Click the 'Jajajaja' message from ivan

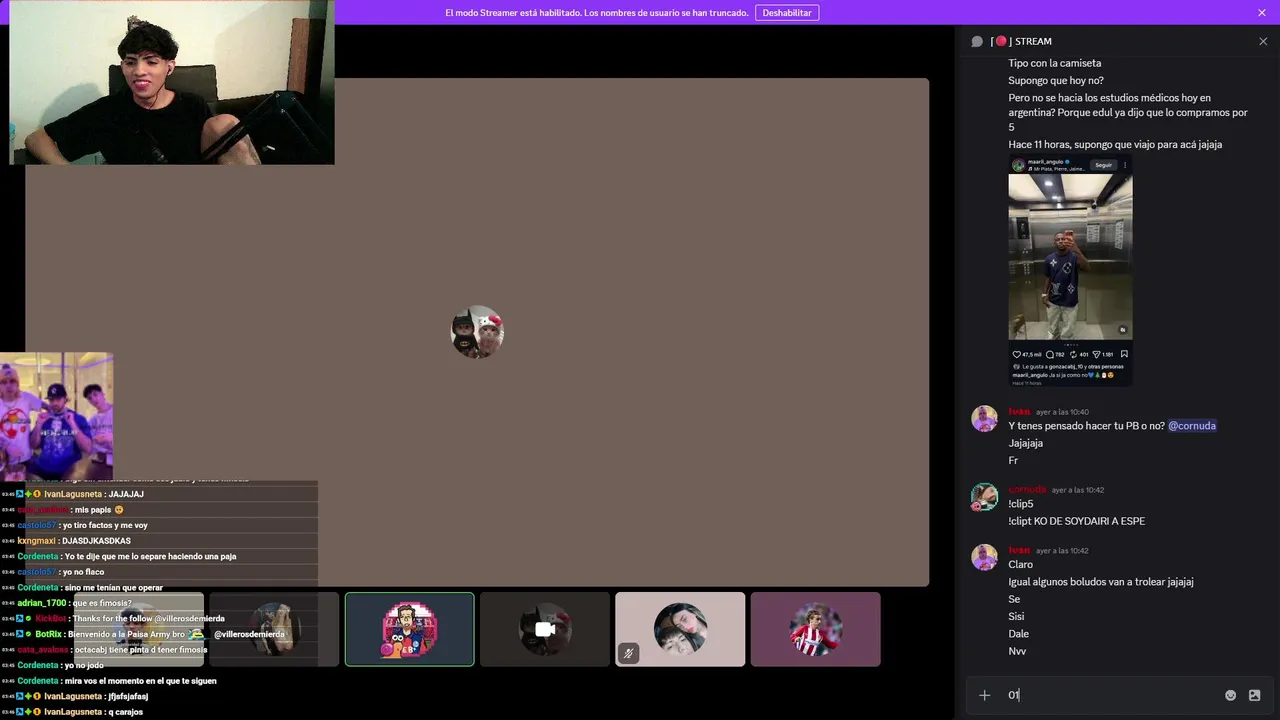(1025, 444)
